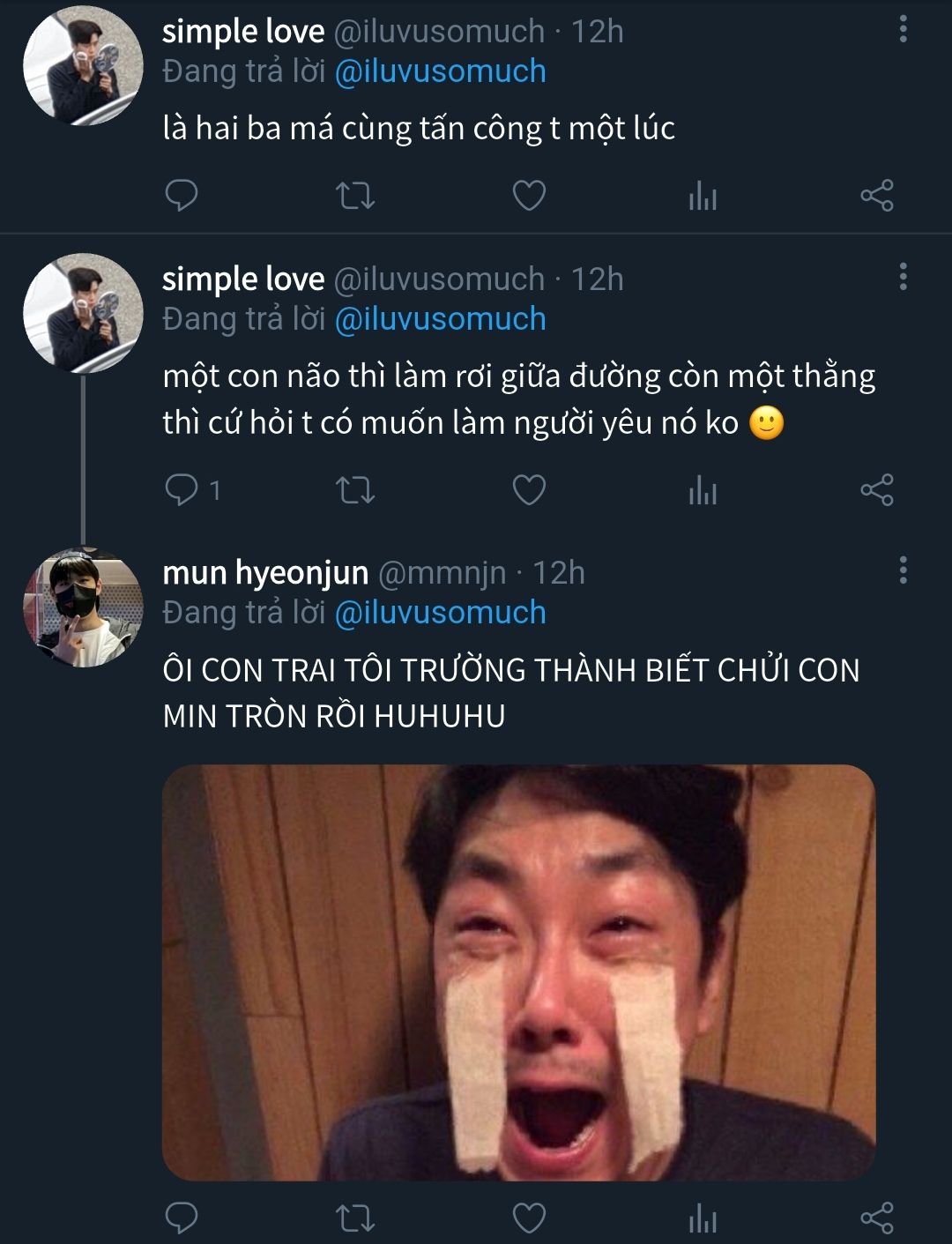Screen dimensions: 952x1244
Task: Reply to the tweet with one reply
Action: click(182, 489)
